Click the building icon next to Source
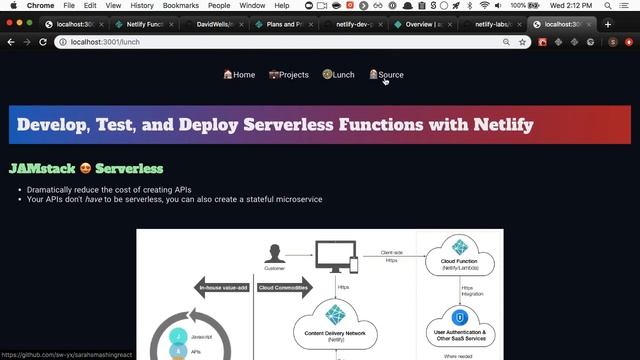 [373, 74]
